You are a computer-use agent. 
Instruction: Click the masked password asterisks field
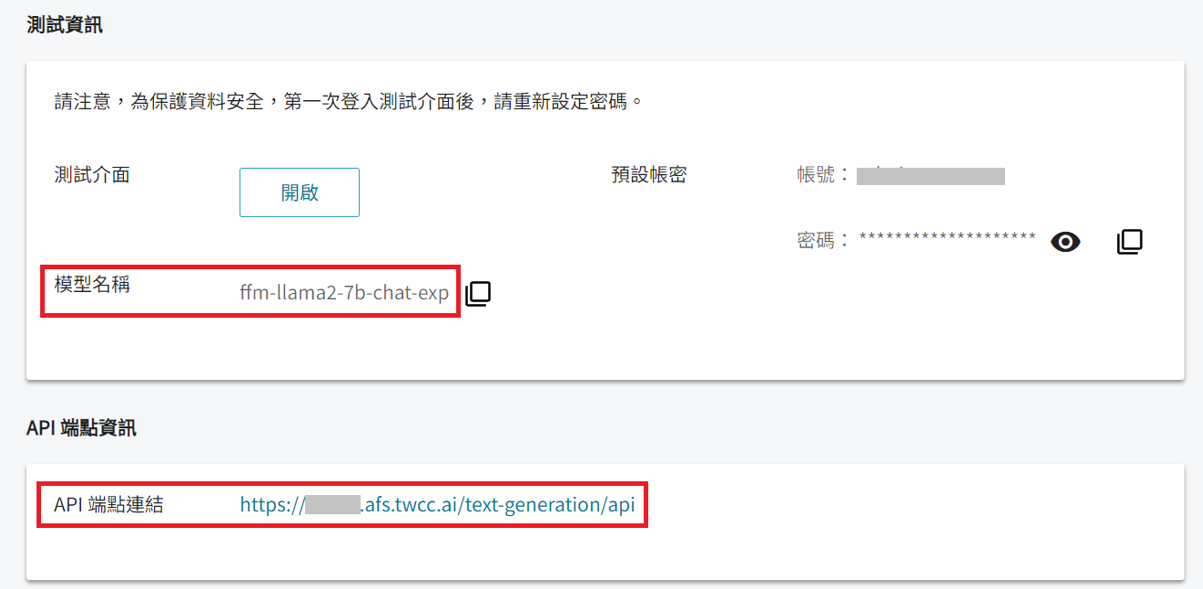coord(947,240)
